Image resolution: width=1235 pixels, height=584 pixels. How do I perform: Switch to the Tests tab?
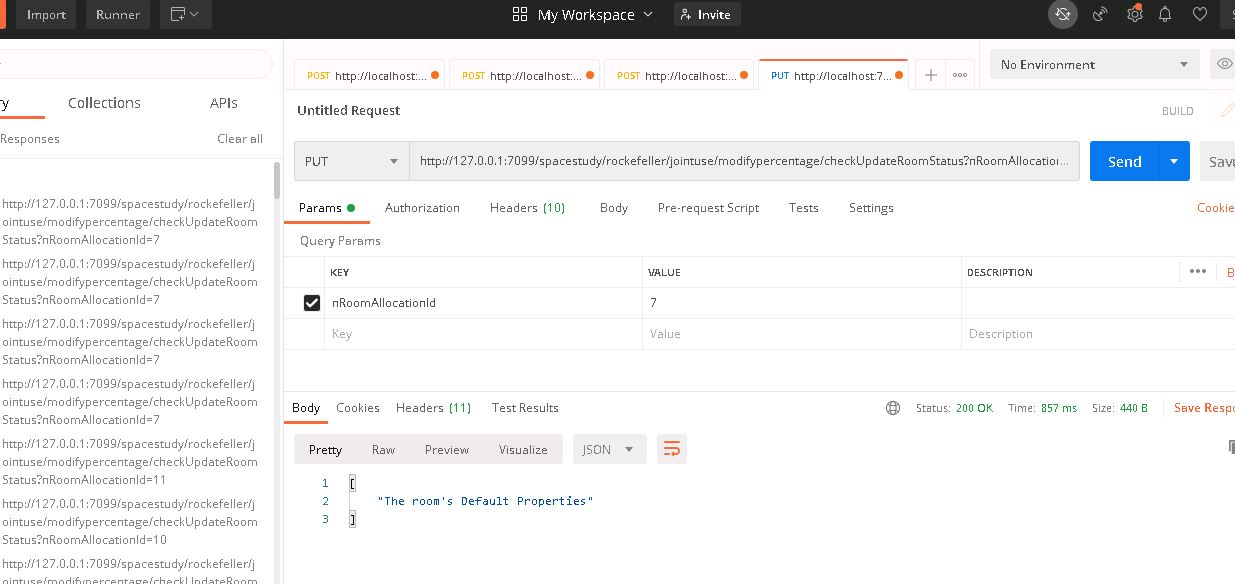coord(803,207)
